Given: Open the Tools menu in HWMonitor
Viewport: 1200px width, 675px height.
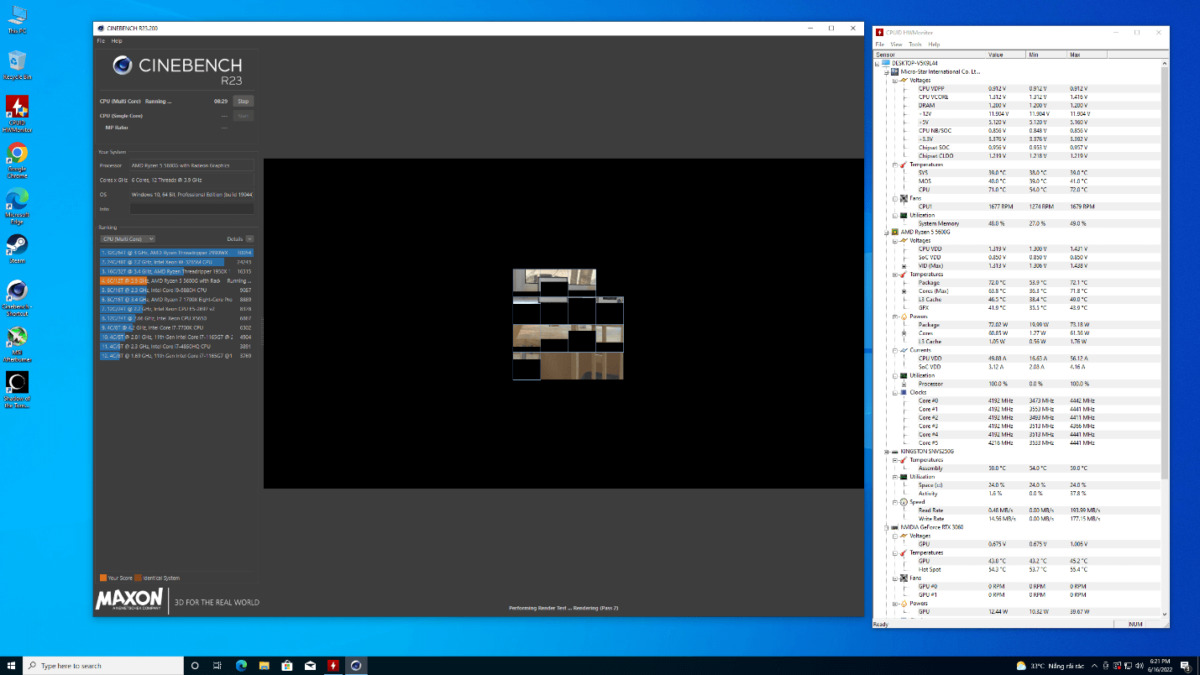Looking at the screenshot, I should coord(914,44).
